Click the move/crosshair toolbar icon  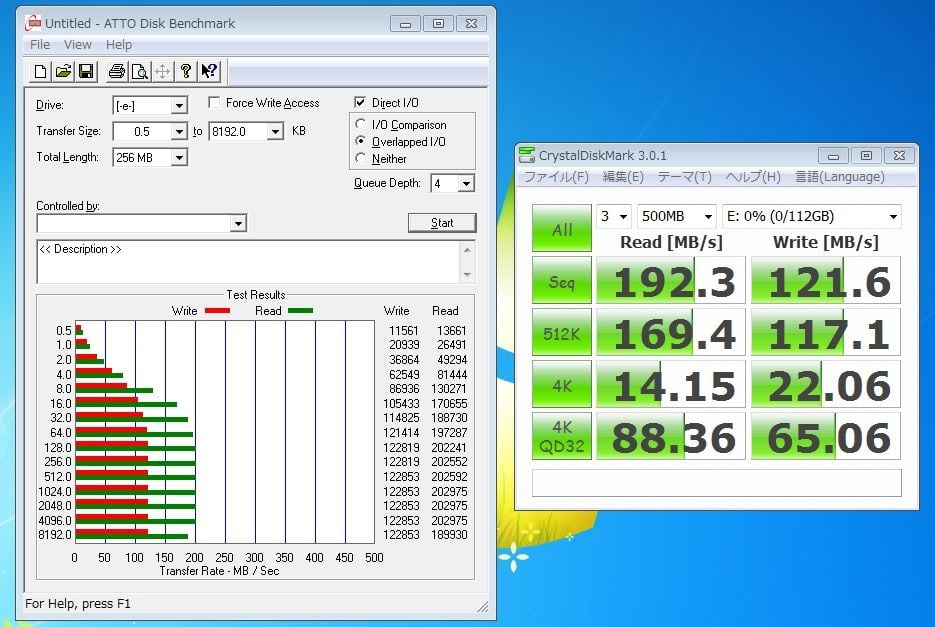coord(162,72)
